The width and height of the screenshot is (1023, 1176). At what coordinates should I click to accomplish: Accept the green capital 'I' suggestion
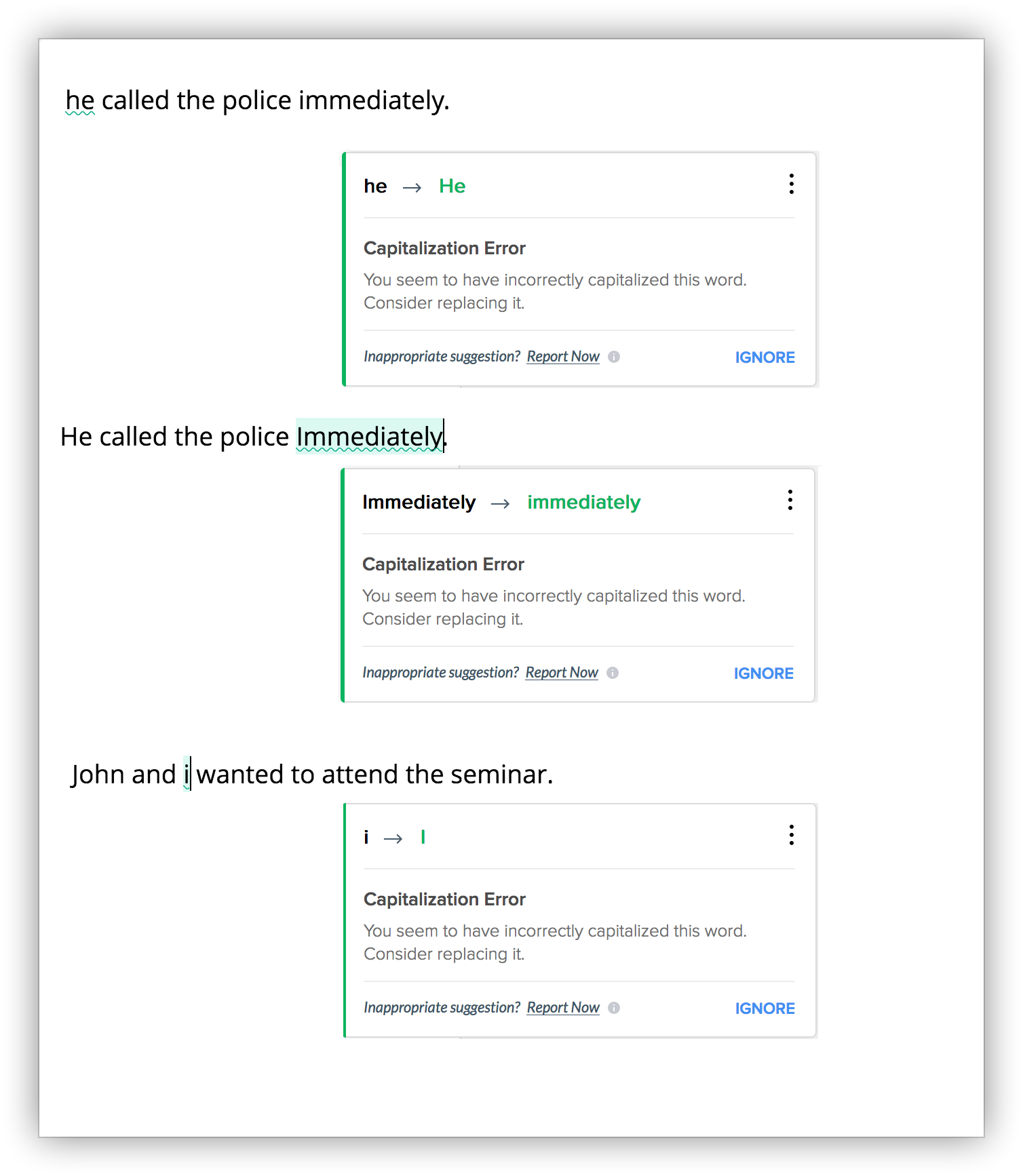click(423, 837)
